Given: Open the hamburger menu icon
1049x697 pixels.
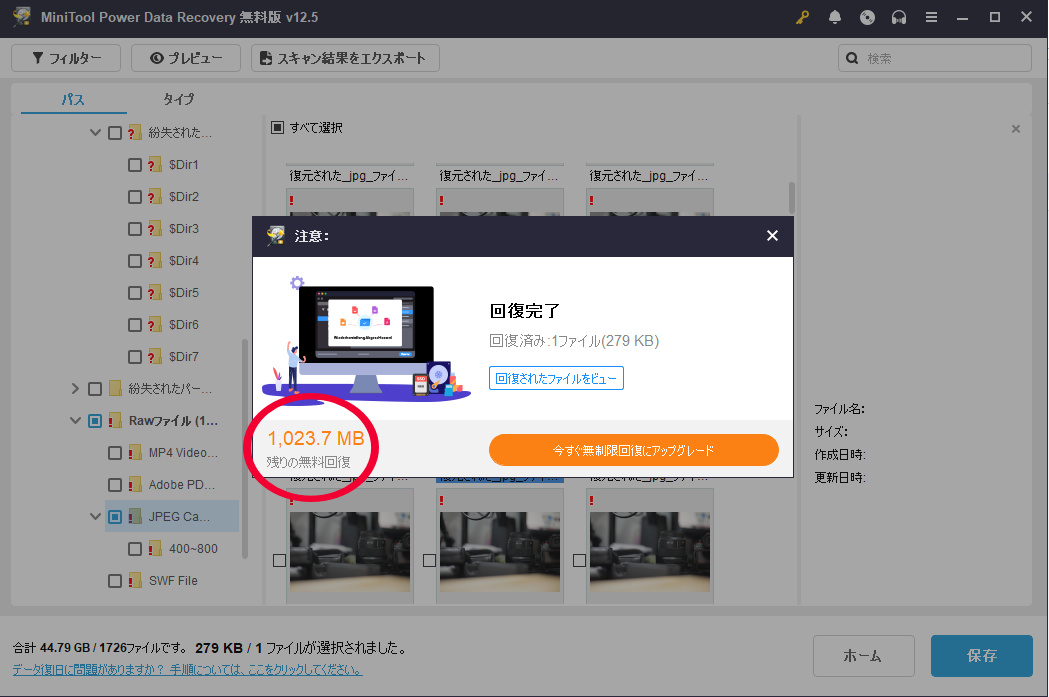Looking at the screenshot, I should [931, 17].
